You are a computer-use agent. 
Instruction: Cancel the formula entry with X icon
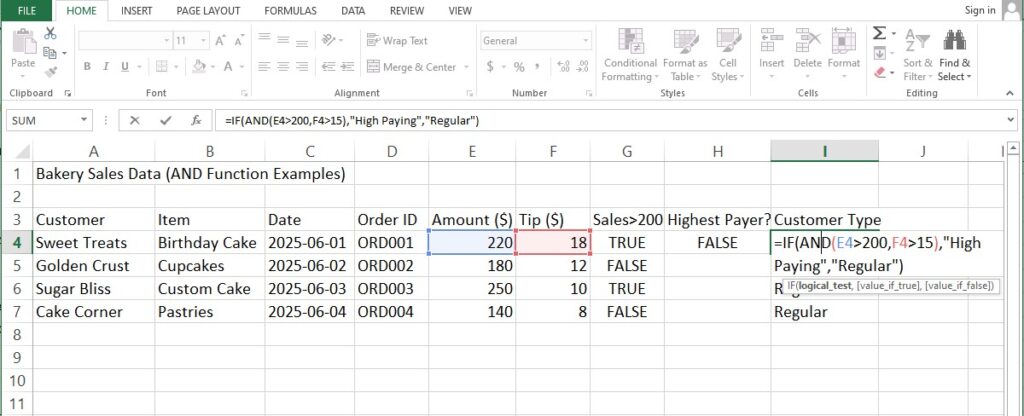click(x=134, y=120)
